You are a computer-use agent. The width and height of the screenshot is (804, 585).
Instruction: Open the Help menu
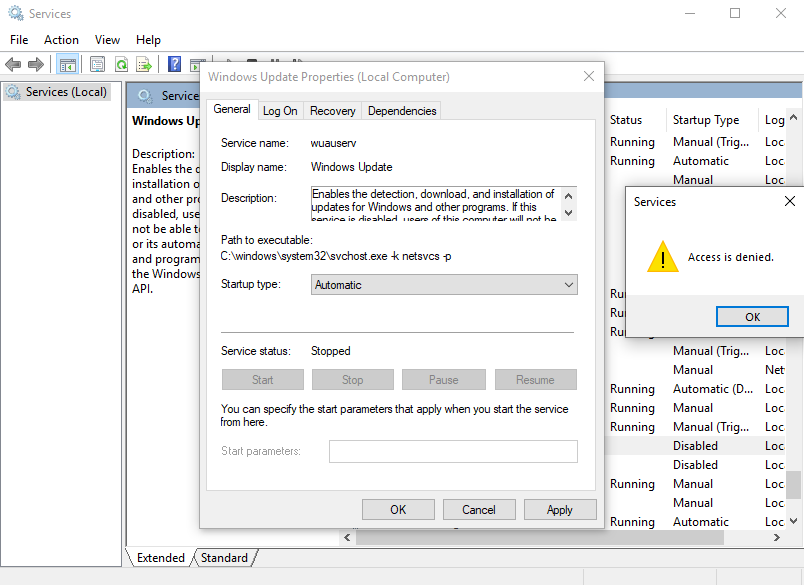point(148,39)
